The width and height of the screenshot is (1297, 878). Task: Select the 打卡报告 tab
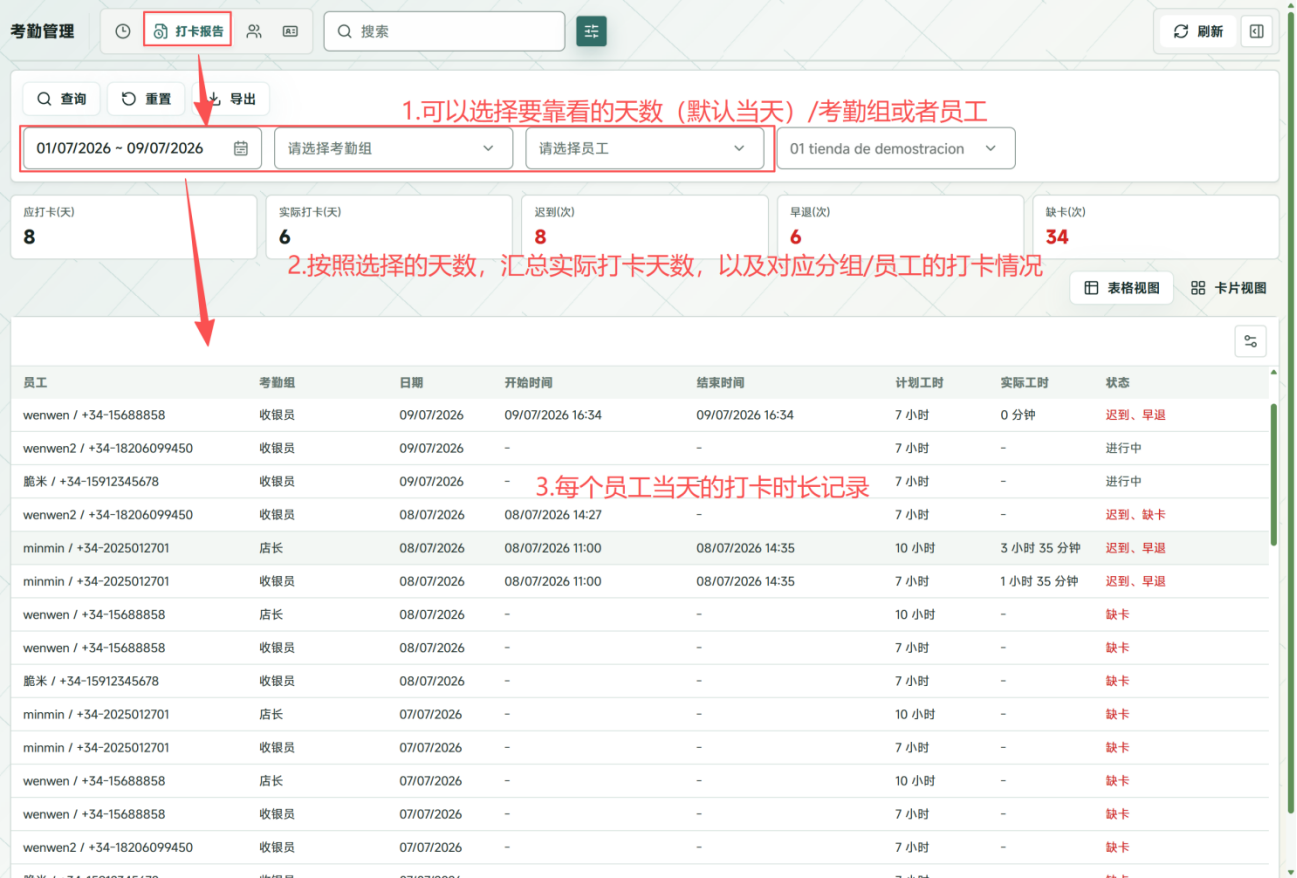click(188, 31)
